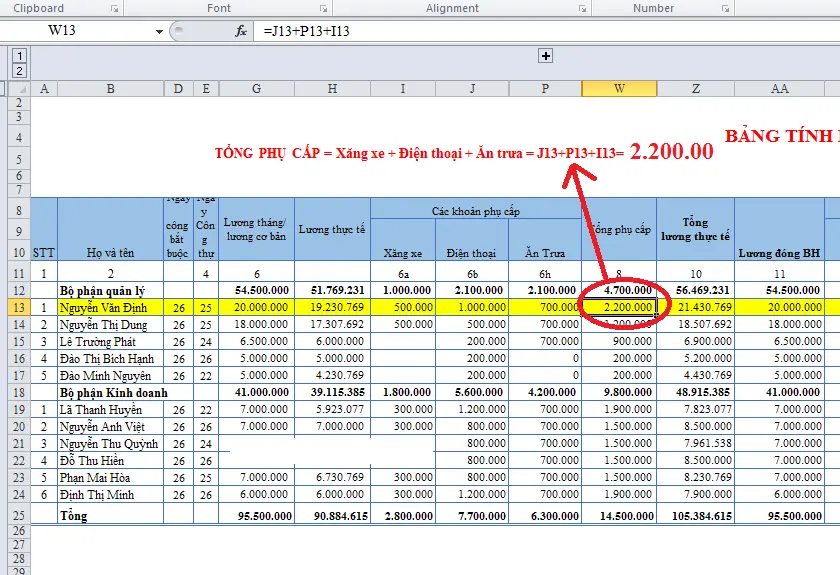840x575 pixels.
Task: Open the Alignment group dialog launcher
Action: (x=582, y=9)
